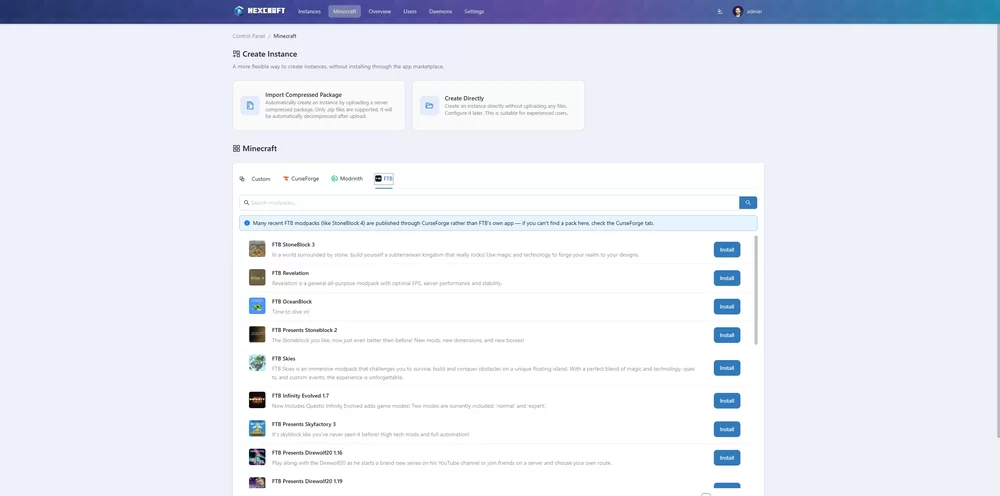Viewport: 1000px width, 496px height.
Task: Click the 'Time to dive in!' description
Action: 291,312
